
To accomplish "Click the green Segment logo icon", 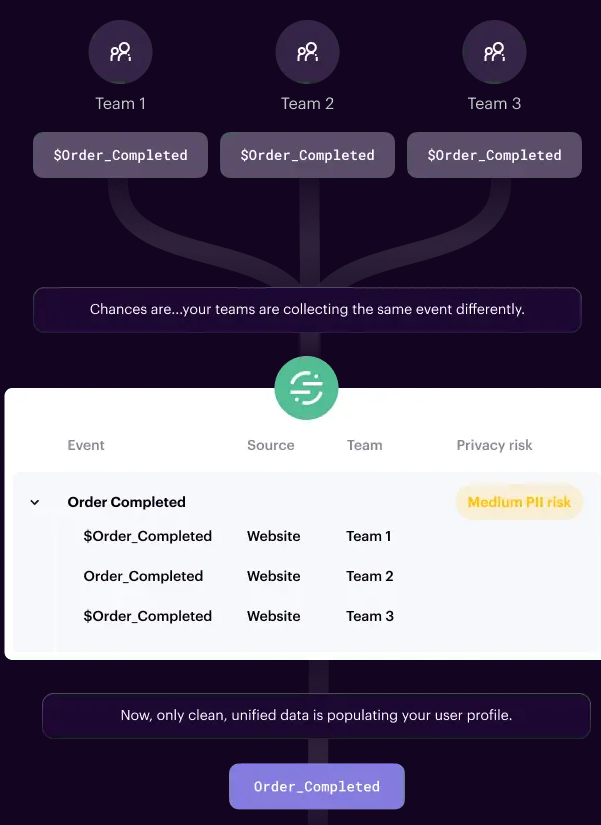I will (306, 388).
